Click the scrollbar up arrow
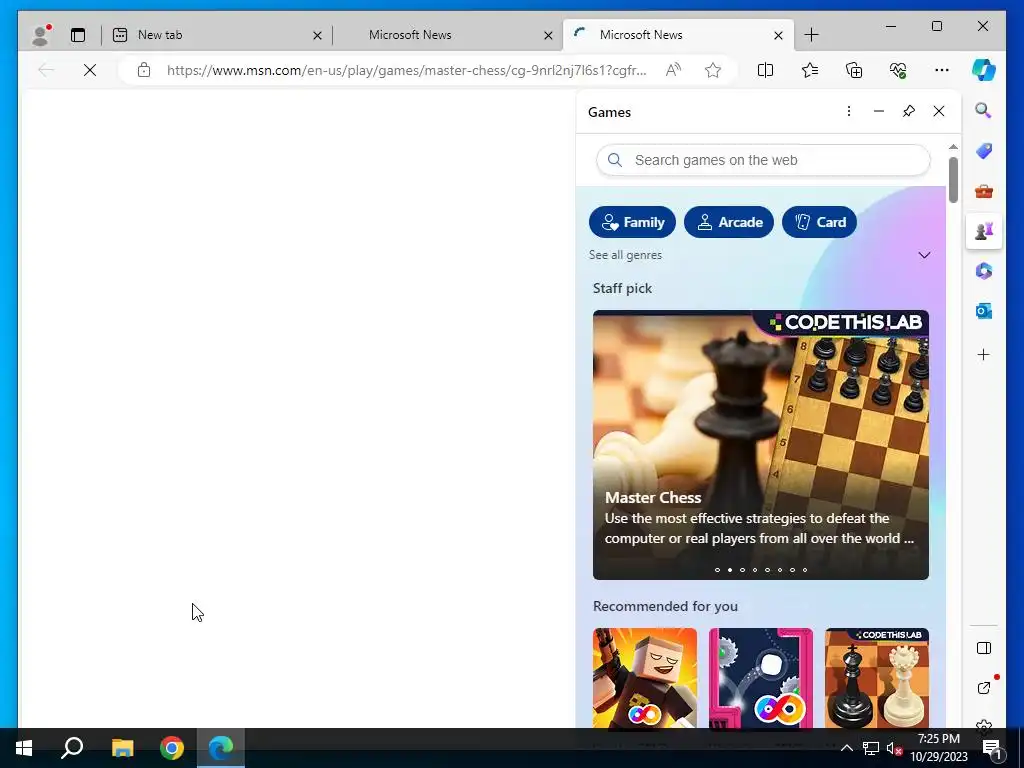 953,147
